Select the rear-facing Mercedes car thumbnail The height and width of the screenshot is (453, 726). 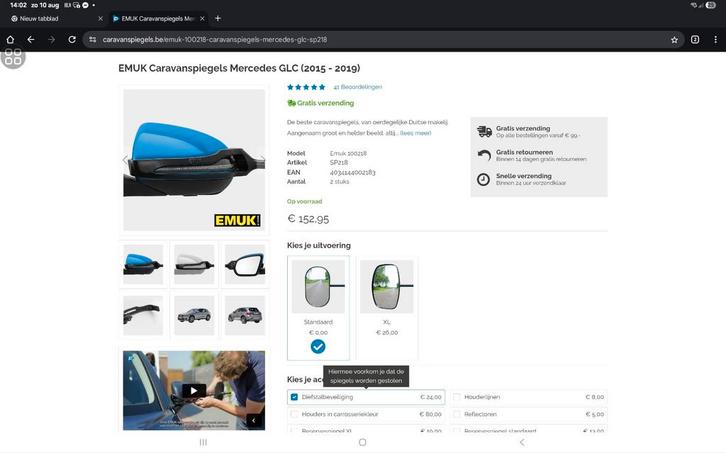[x=245, y=315]
